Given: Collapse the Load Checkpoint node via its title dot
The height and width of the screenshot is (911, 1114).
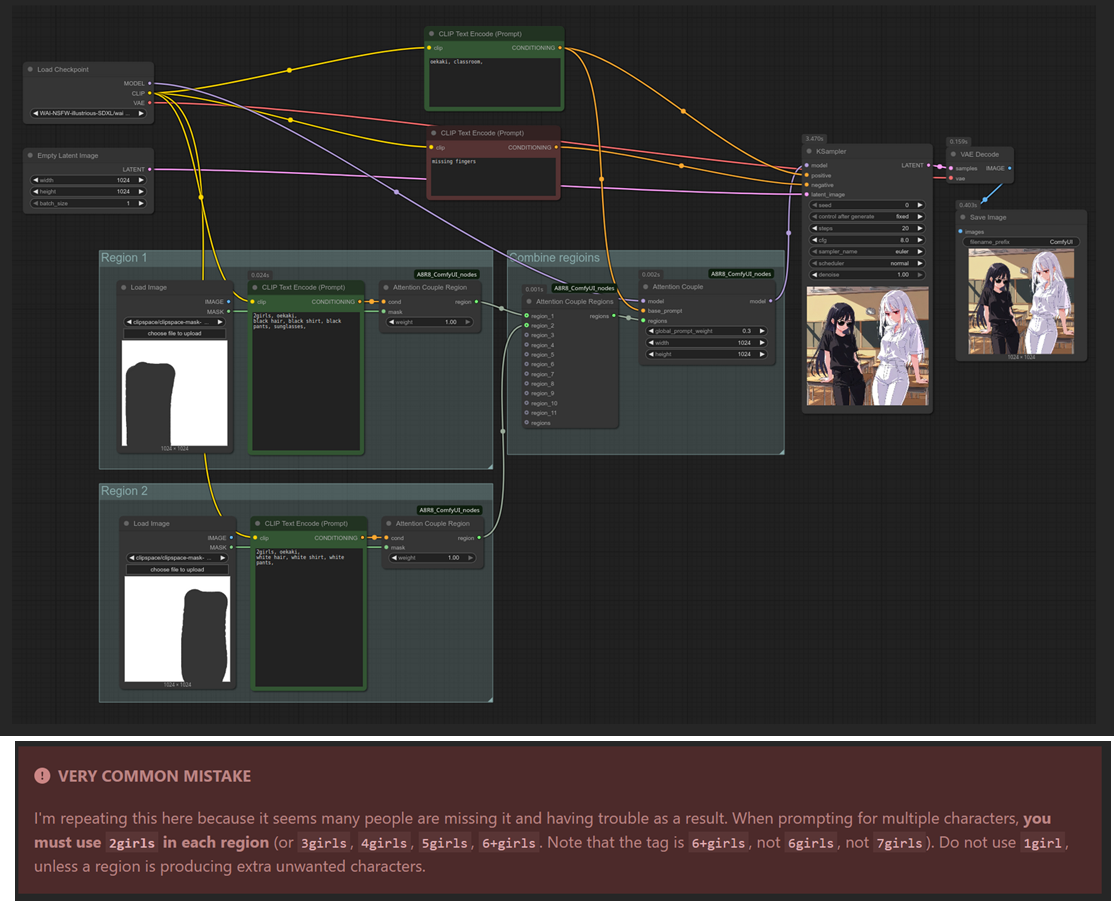Looking at the screenshot, I should click(30, 70).
